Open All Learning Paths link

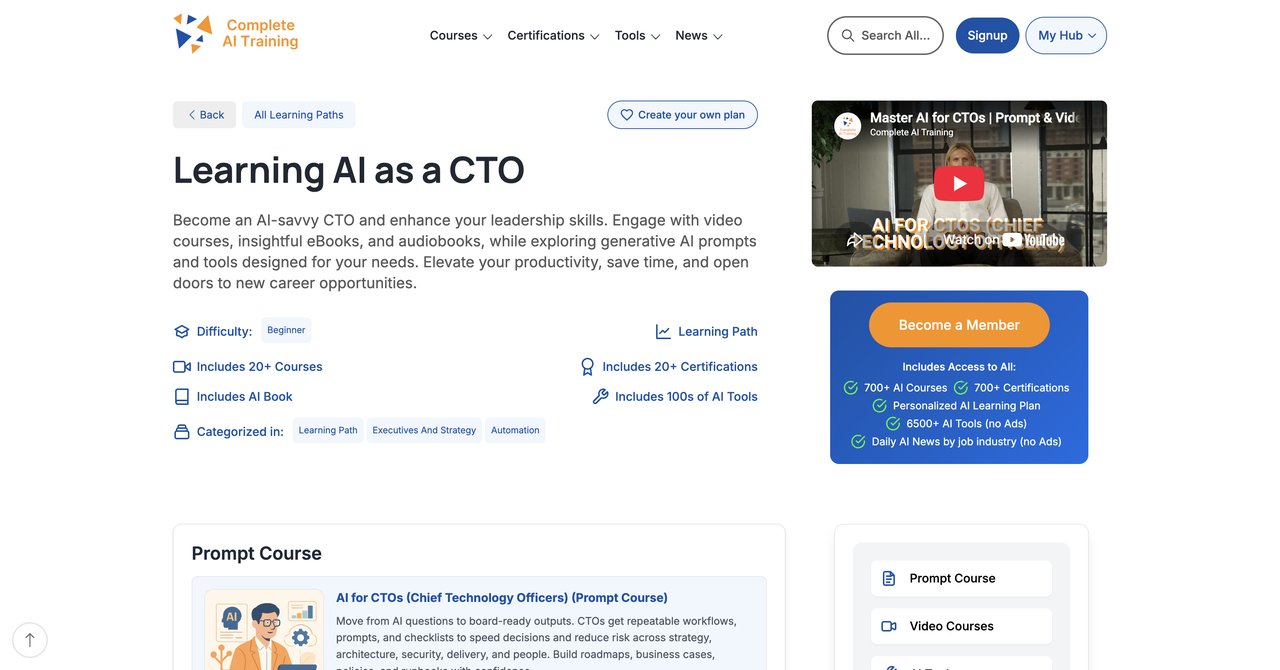pyautogui.click(x=298, y=115)
